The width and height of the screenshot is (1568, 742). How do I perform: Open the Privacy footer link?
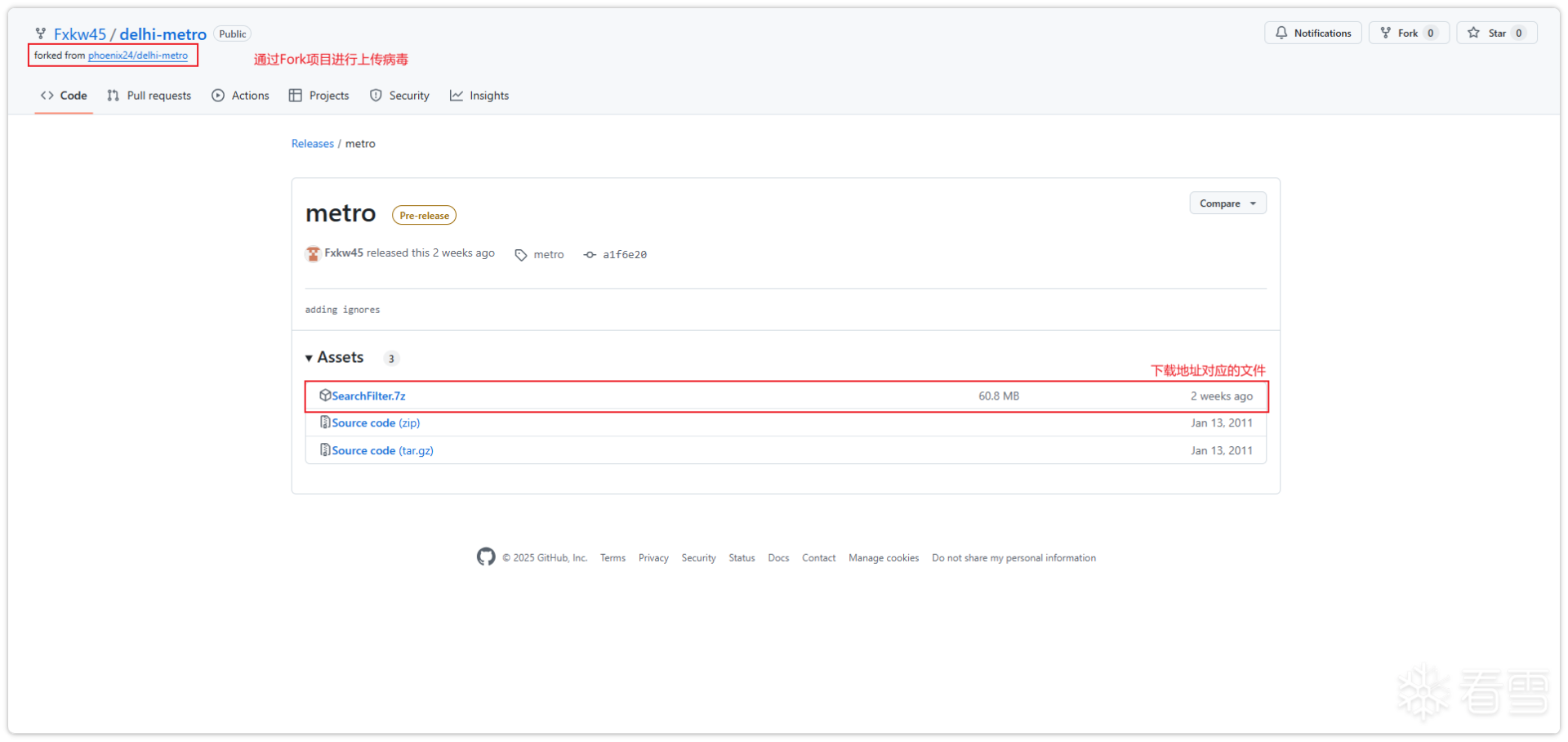653,558
